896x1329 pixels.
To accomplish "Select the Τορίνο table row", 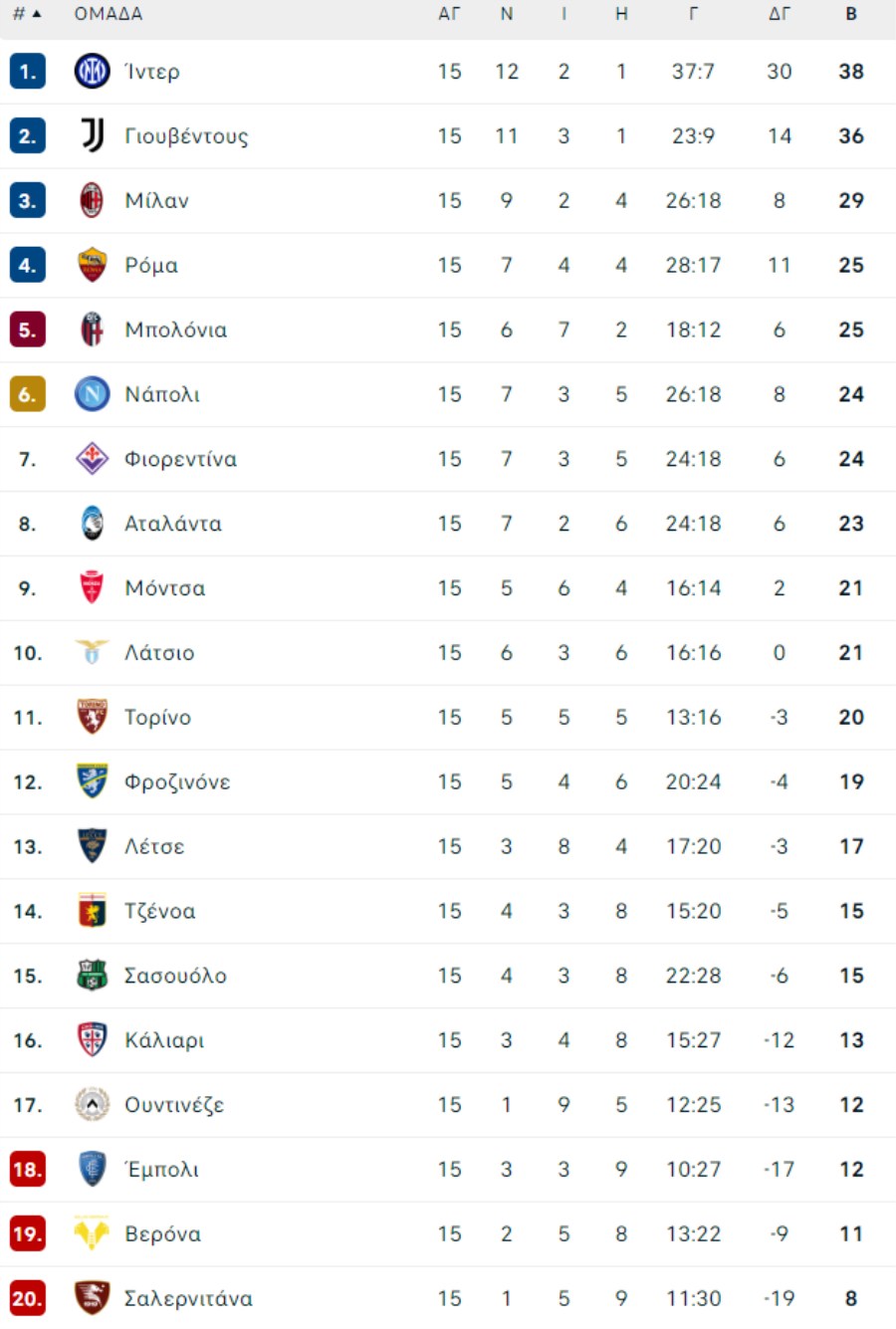I will tap(448, 718).
